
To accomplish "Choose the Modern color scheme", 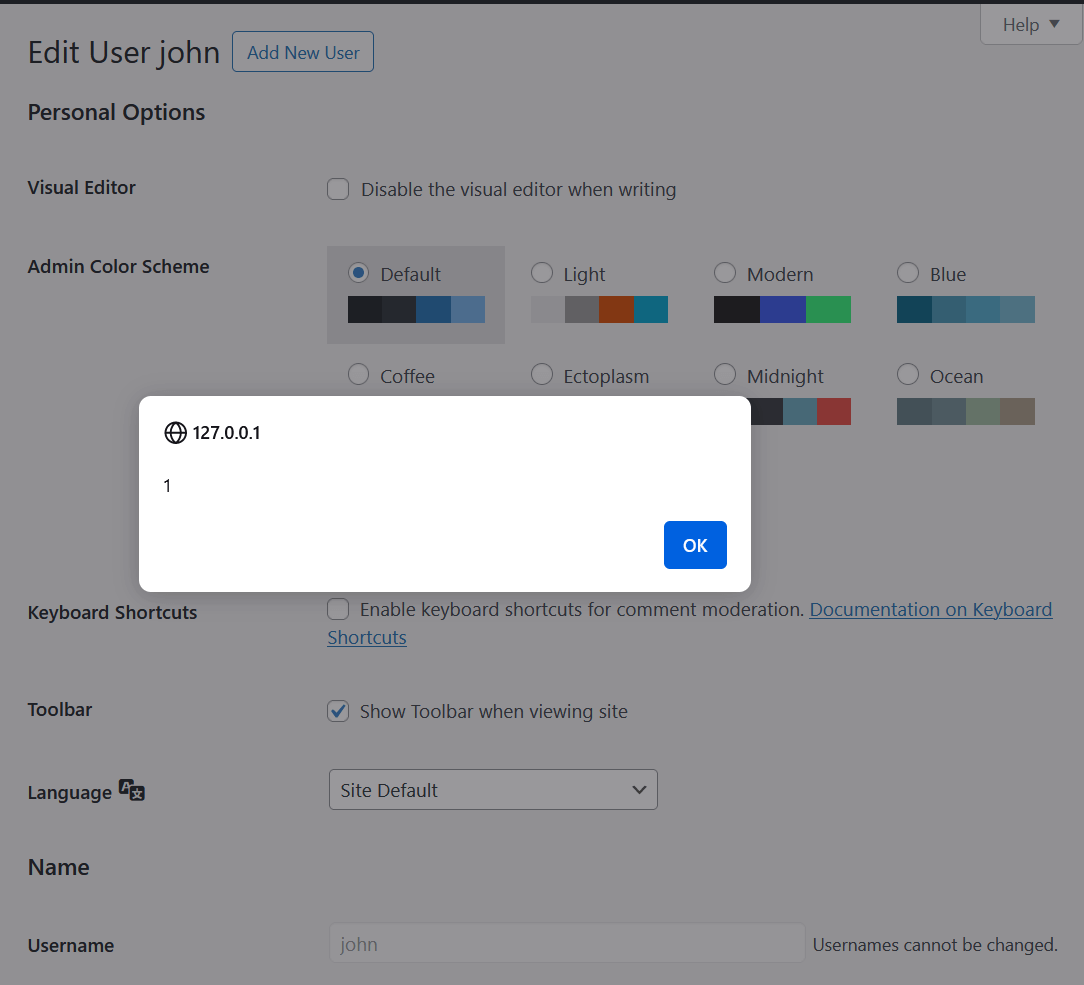I will [725, 273].
